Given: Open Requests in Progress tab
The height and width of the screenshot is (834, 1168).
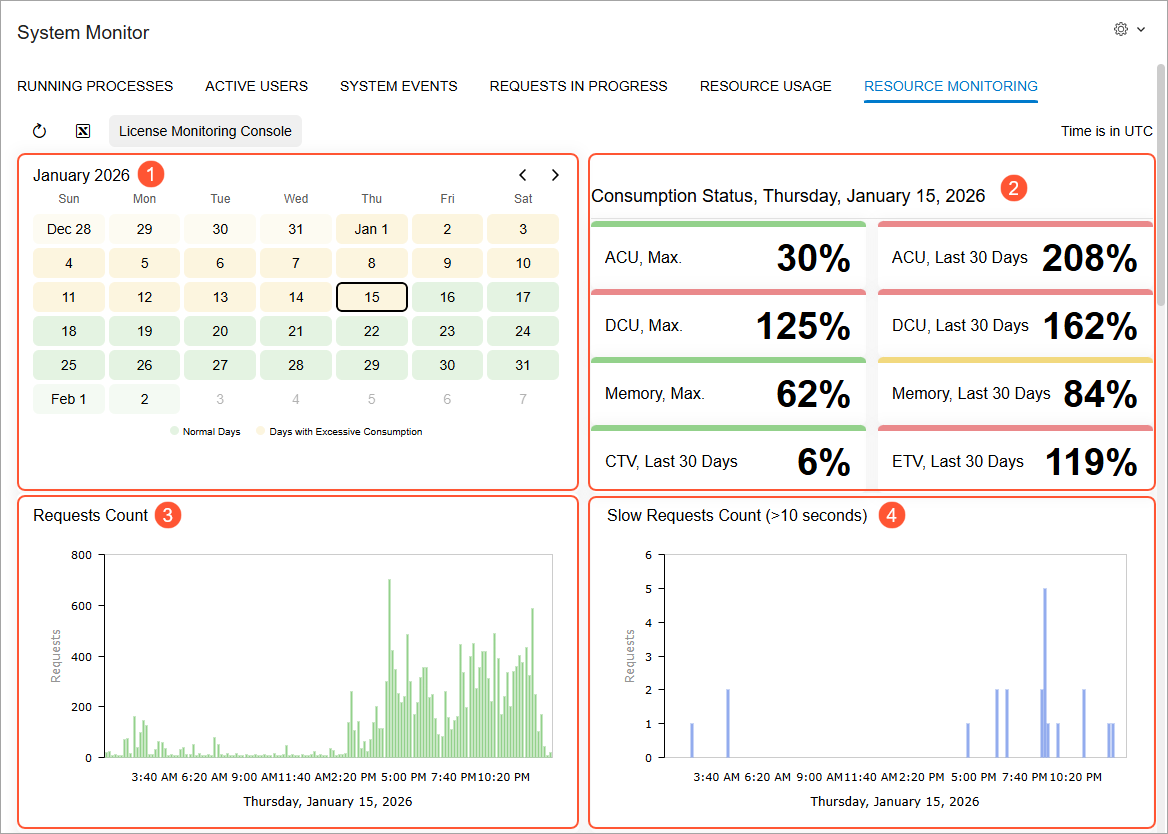Looking at the screenshot, I should [578, 86].
